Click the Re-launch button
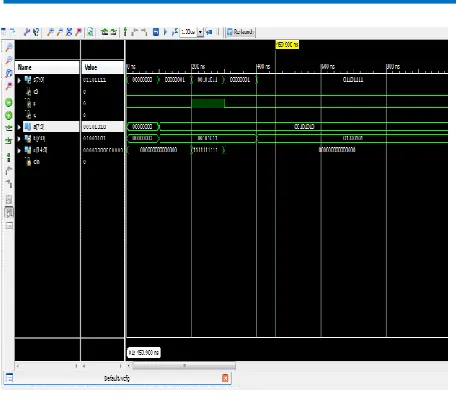Viewport: 456px width, 398px height. coord(241,32)
